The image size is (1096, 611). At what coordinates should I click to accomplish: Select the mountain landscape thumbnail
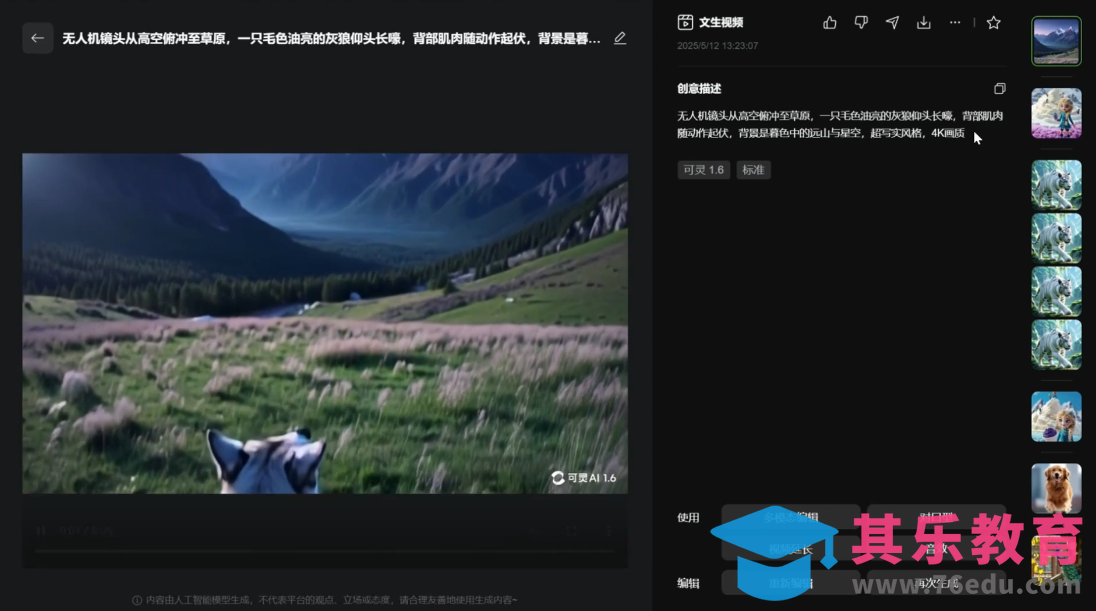point(1056,41)
